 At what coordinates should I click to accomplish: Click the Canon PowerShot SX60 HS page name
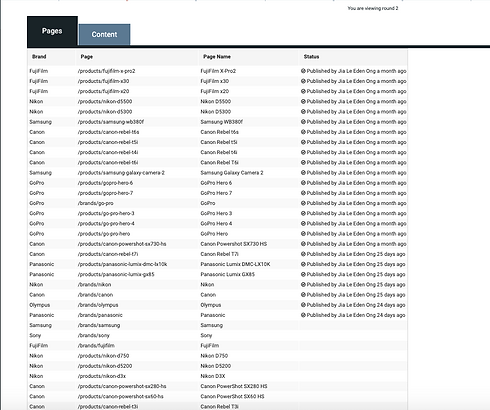pyautogui.click(x=232, y=396)
